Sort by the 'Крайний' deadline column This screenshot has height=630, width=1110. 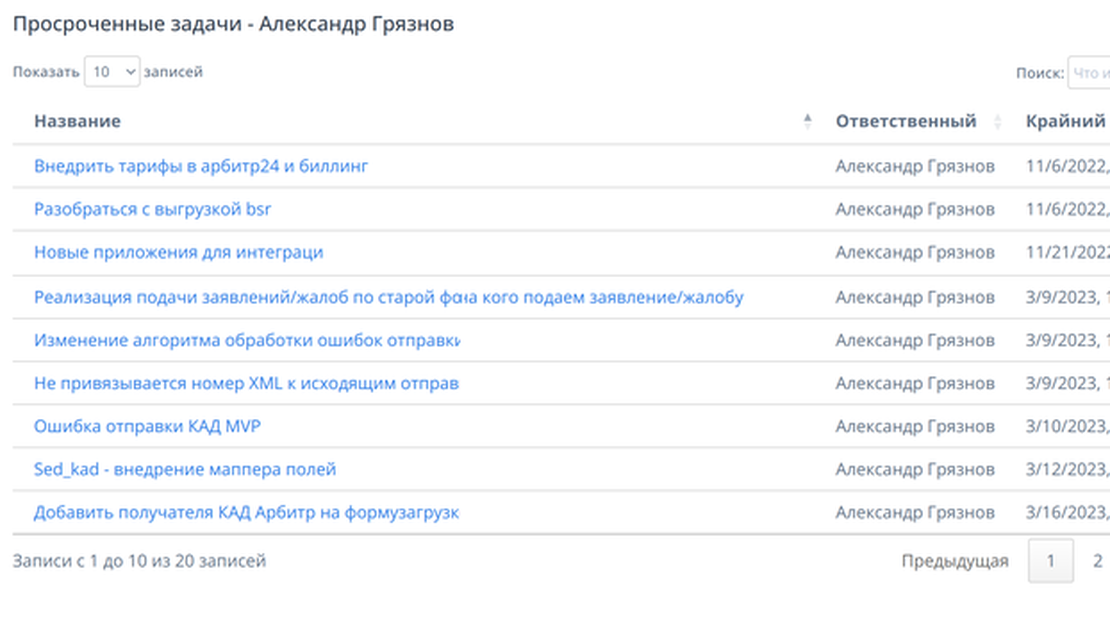point(1064,120)
